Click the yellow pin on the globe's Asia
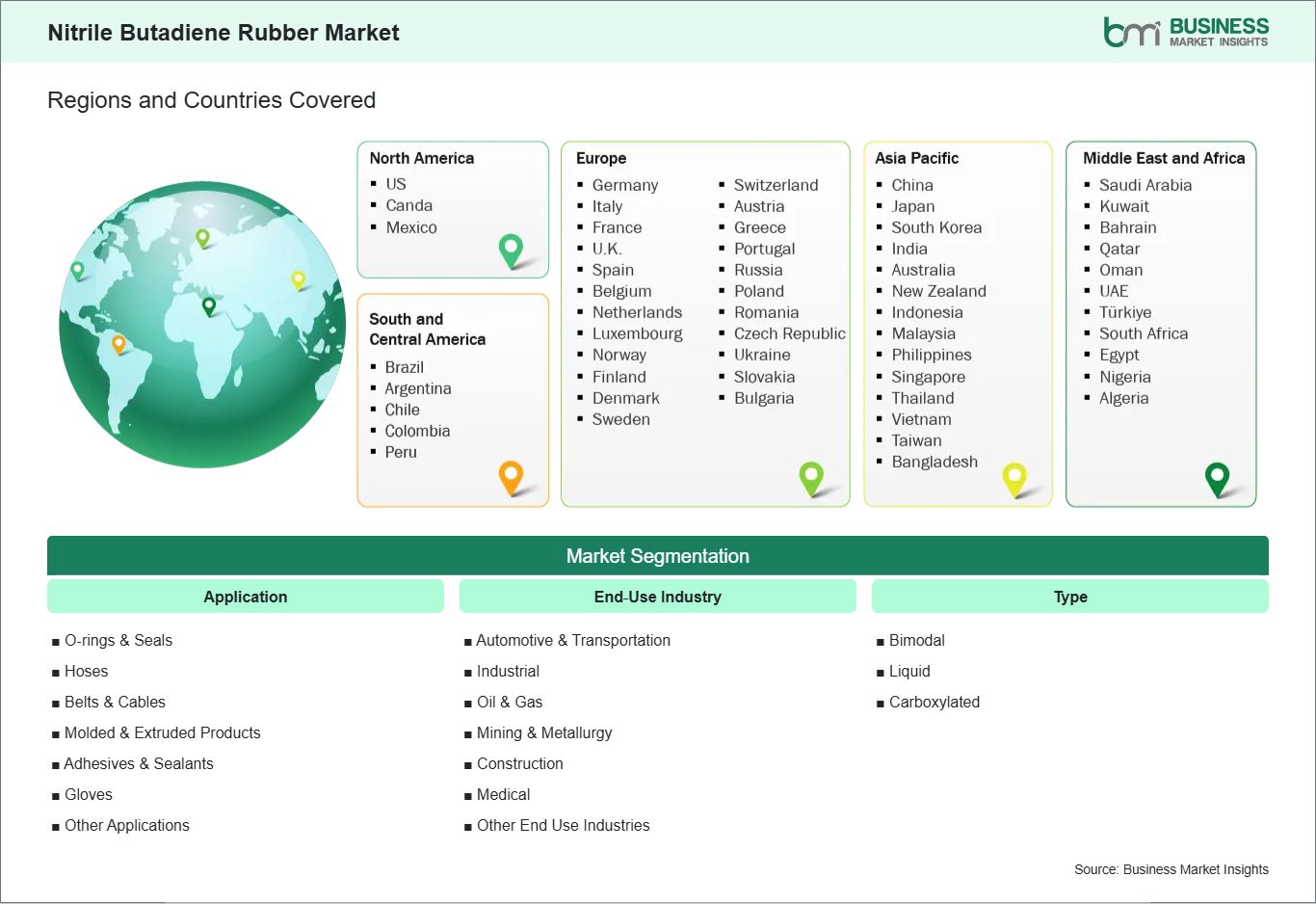1316x904 pixels. 298,280
